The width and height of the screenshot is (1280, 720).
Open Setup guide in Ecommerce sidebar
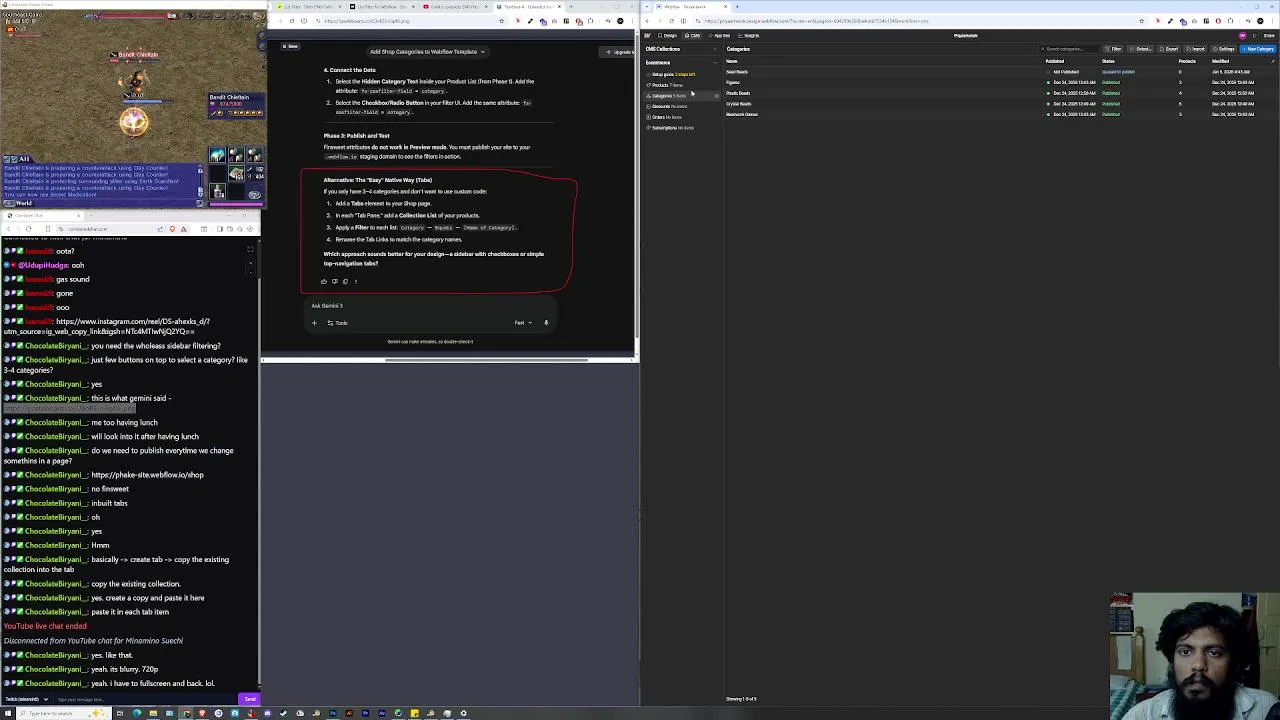pos(671,74)
